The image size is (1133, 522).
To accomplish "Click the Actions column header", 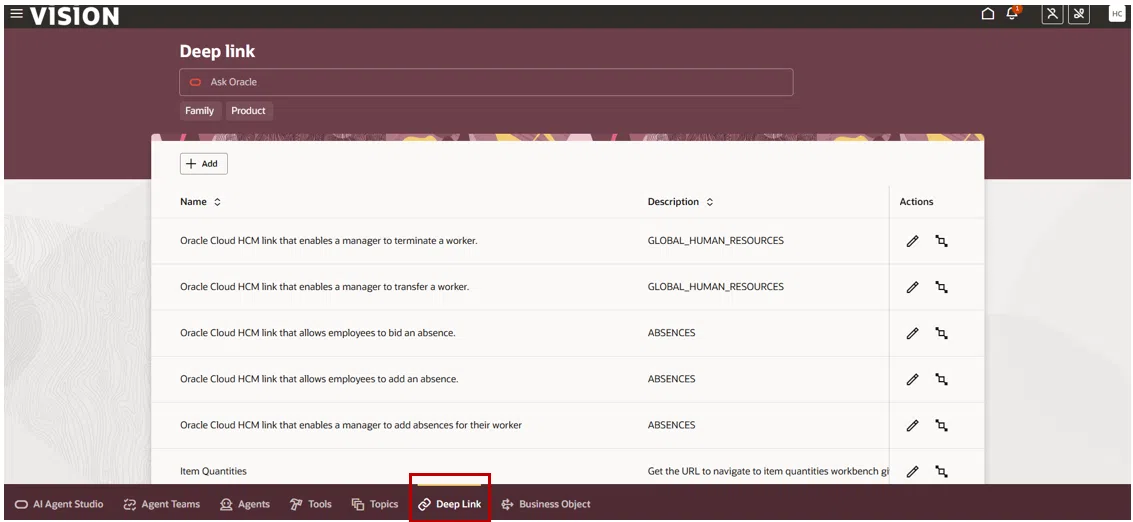I will (x=916, y=202).
